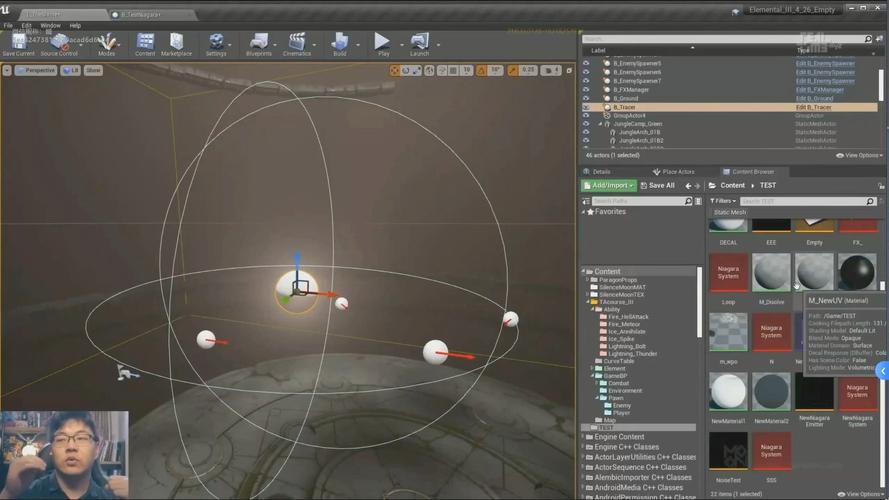Screen dimensions: 889x500
Task: Toggle the sources panel icon
Action: (x=586, y=201)
